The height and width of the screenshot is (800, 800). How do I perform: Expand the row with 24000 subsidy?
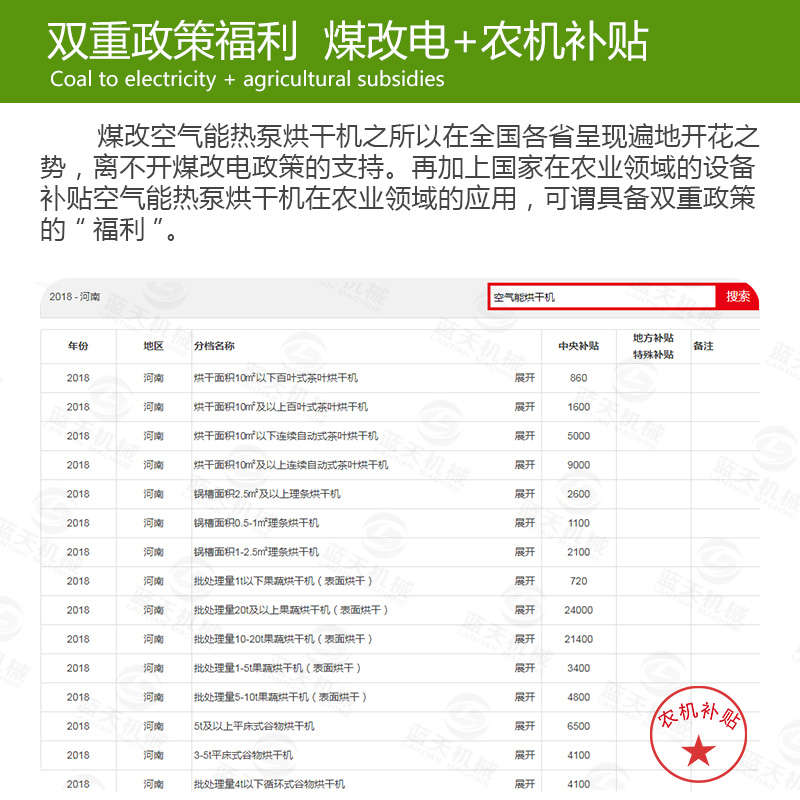524,610
